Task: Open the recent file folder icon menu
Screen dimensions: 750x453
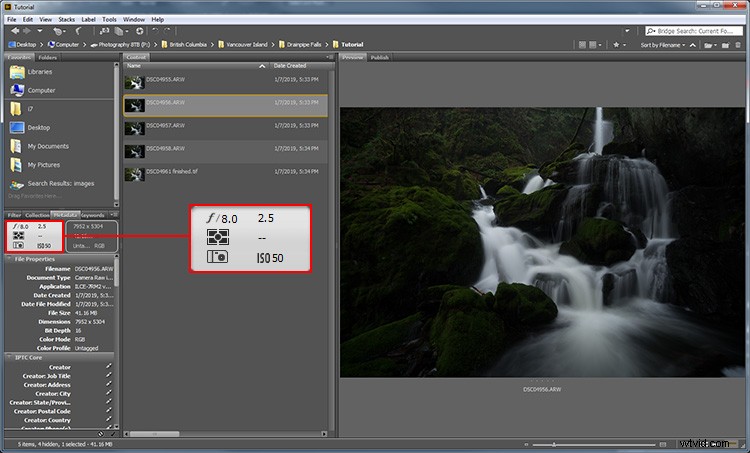Action: tap(710, 45)
